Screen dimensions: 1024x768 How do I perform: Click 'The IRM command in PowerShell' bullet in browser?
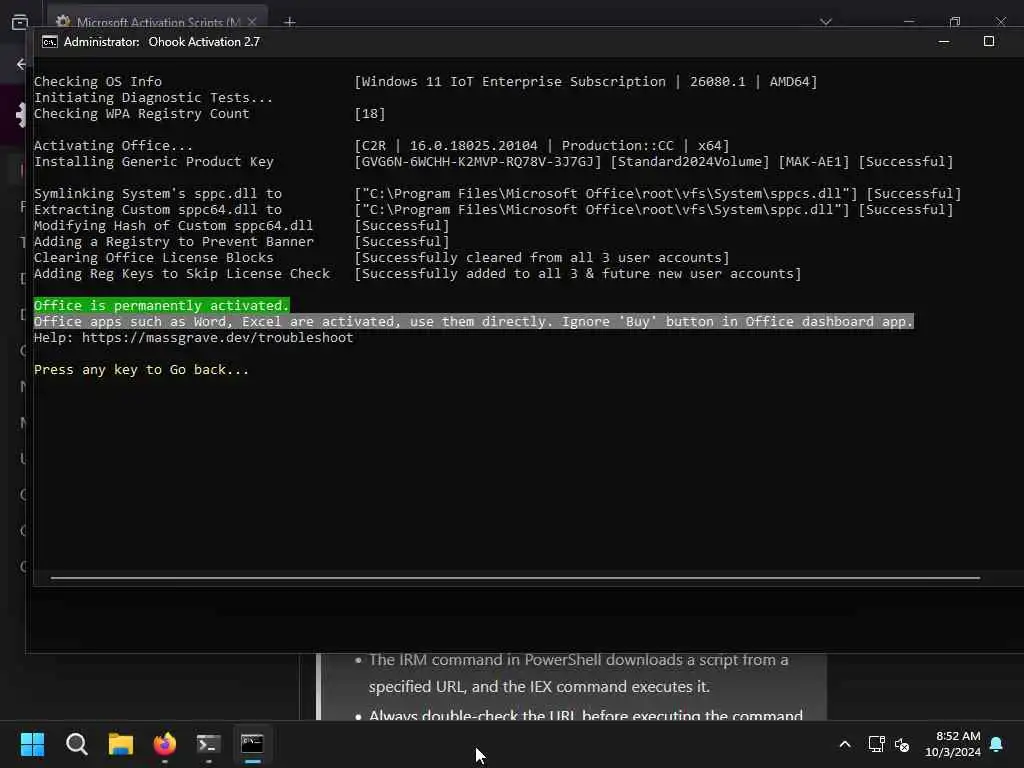(x=578, y=673)
